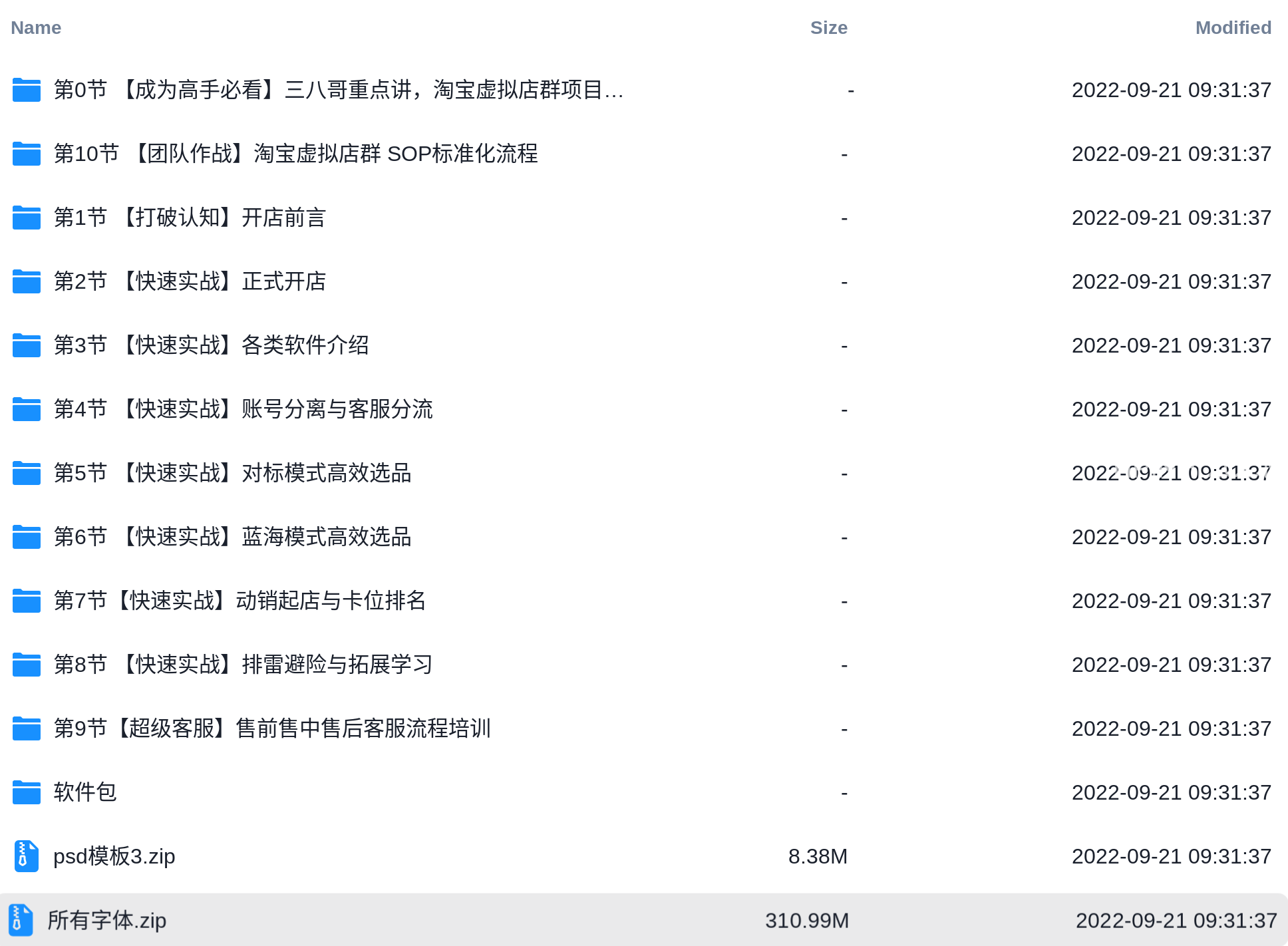Click the folder icon beside 软件包
The image size is (1288, 946).
pos(27,792)
